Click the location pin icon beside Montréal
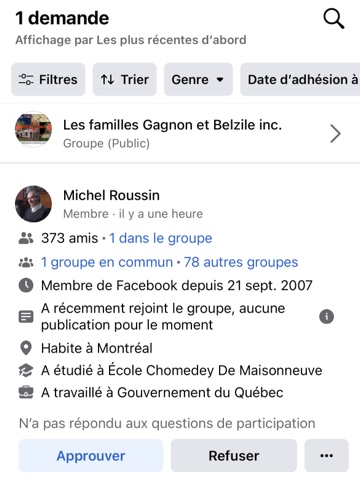The height and width of the screenshot is (492, 360). (26, 348)
